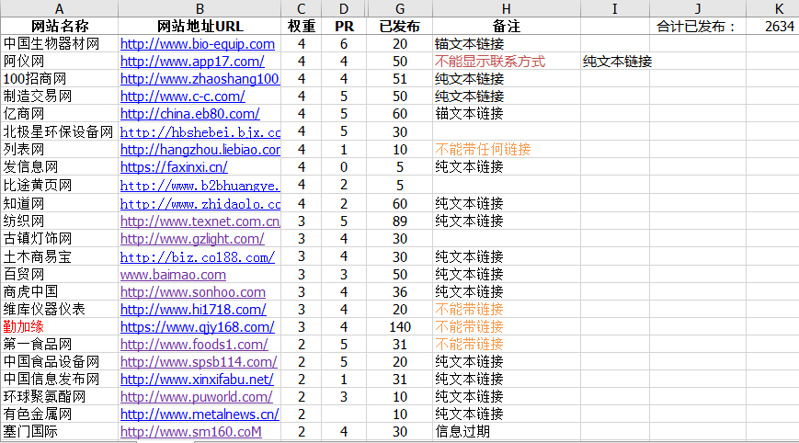
Task: Select the 合计已发布： cell
Action: 698,26
